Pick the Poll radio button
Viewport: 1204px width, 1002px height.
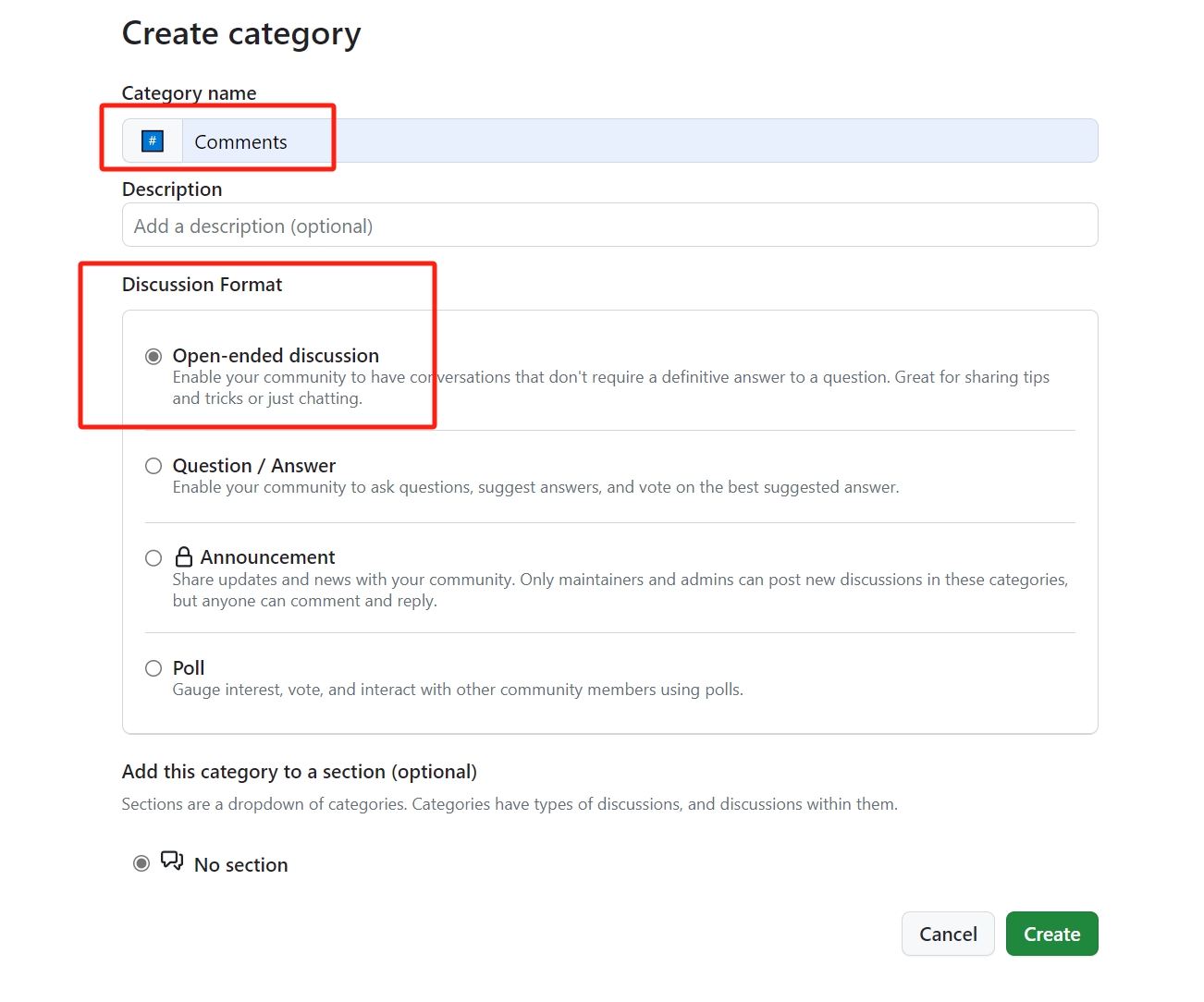pyautogui.click(x=154, y=668)
